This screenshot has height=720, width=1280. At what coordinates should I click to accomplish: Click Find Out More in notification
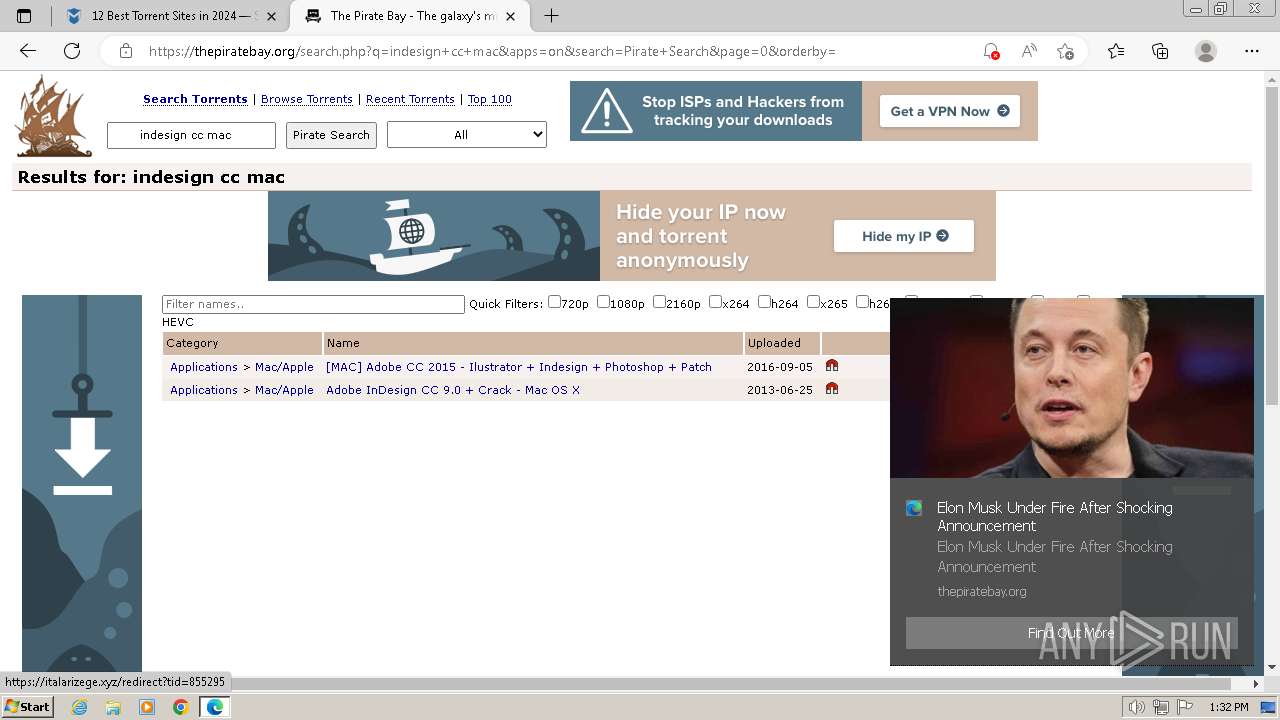[1071, 633]
